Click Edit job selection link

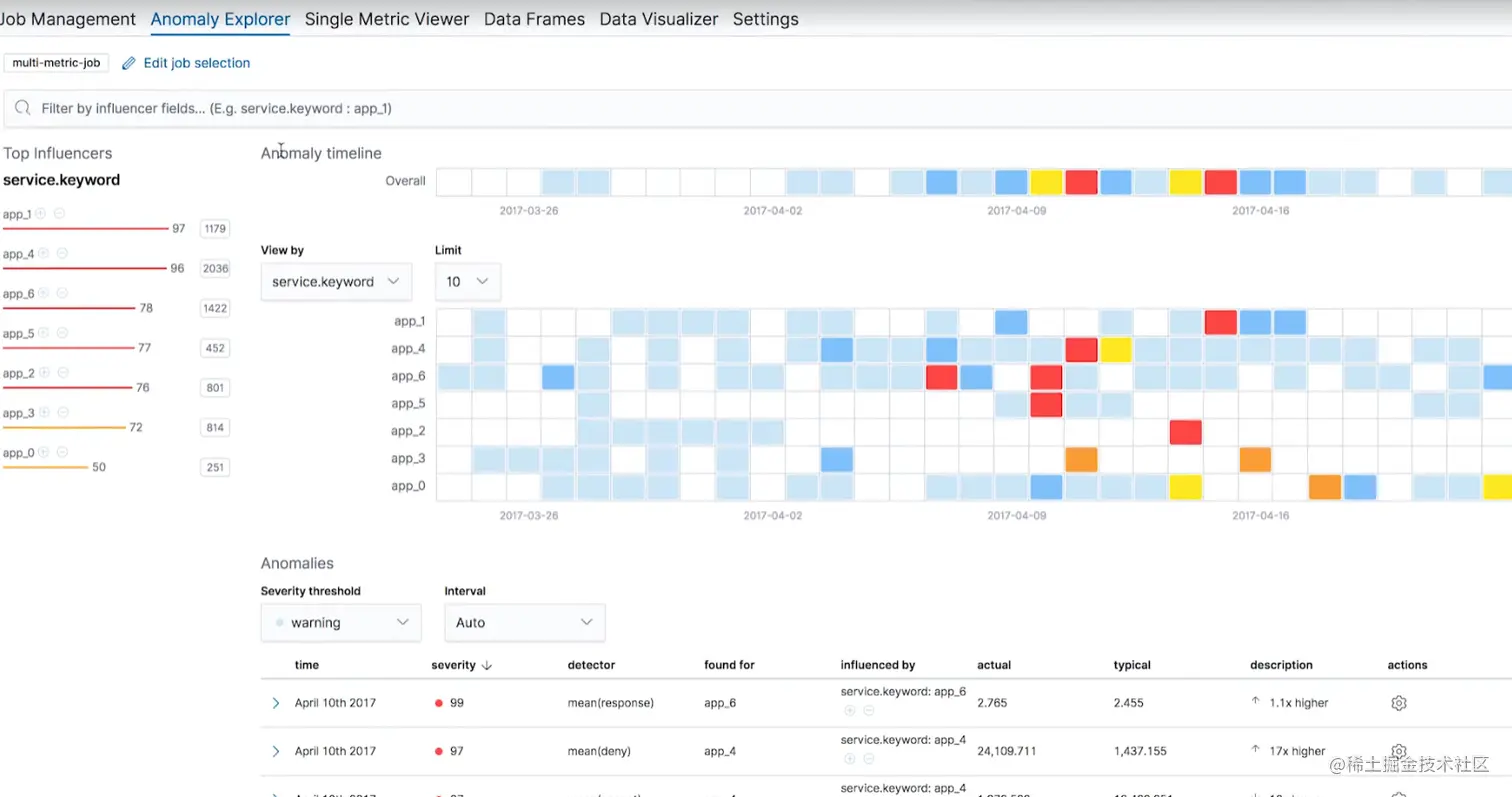click(x=197, y=63)
